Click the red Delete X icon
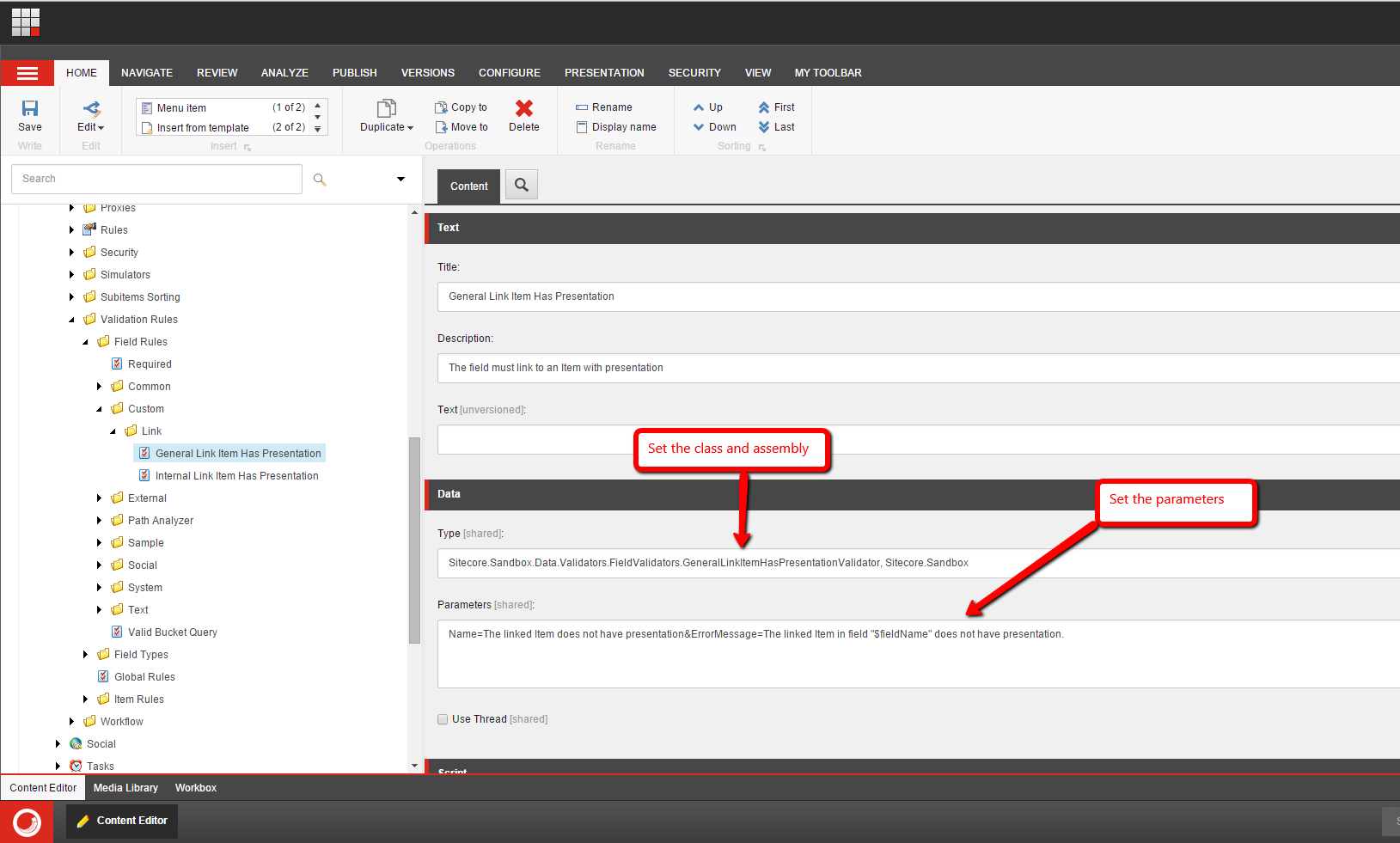1400x843 pixels. click(523, 108)
